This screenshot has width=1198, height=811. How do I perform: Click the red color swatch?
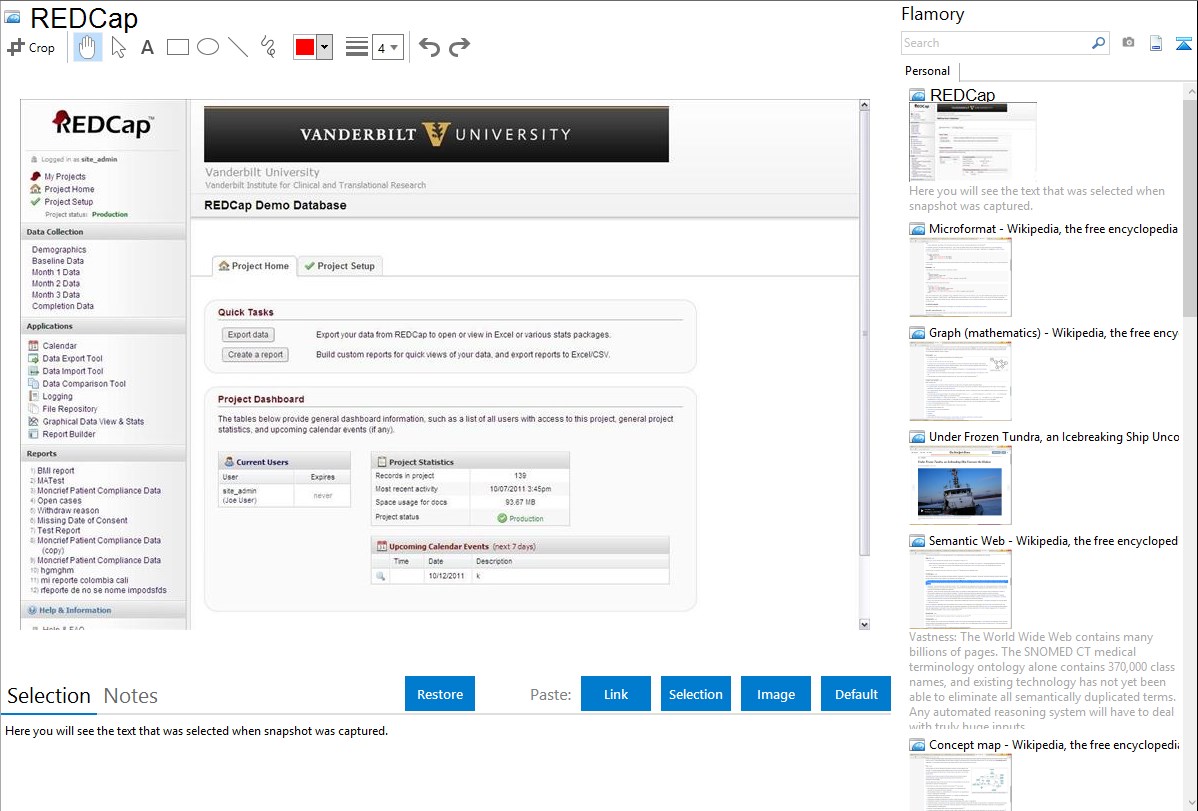305,47
